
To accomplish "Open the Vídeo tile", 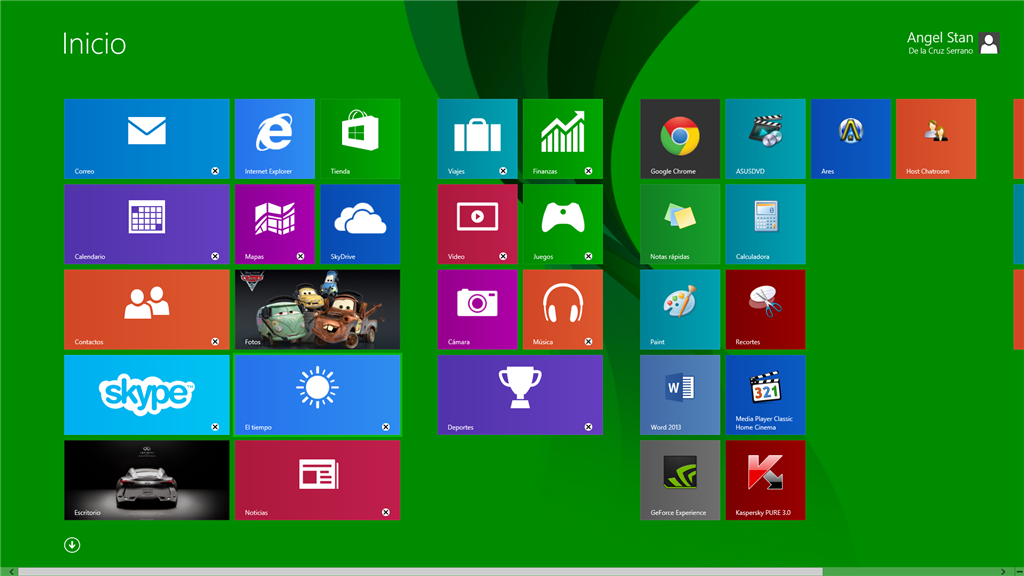I will tap(477, 224).
